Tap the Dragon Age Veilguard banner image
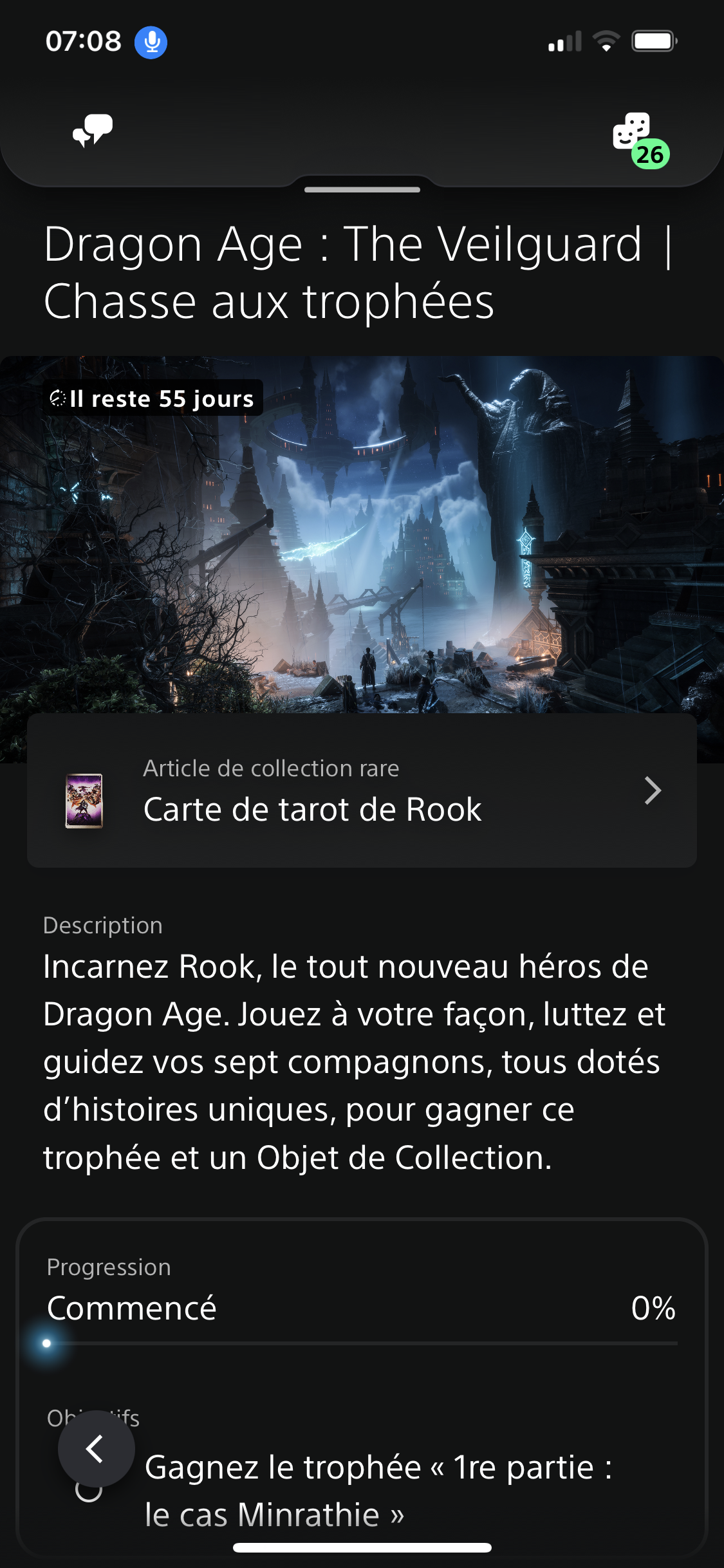724x1568 pixels. [362, 534]
